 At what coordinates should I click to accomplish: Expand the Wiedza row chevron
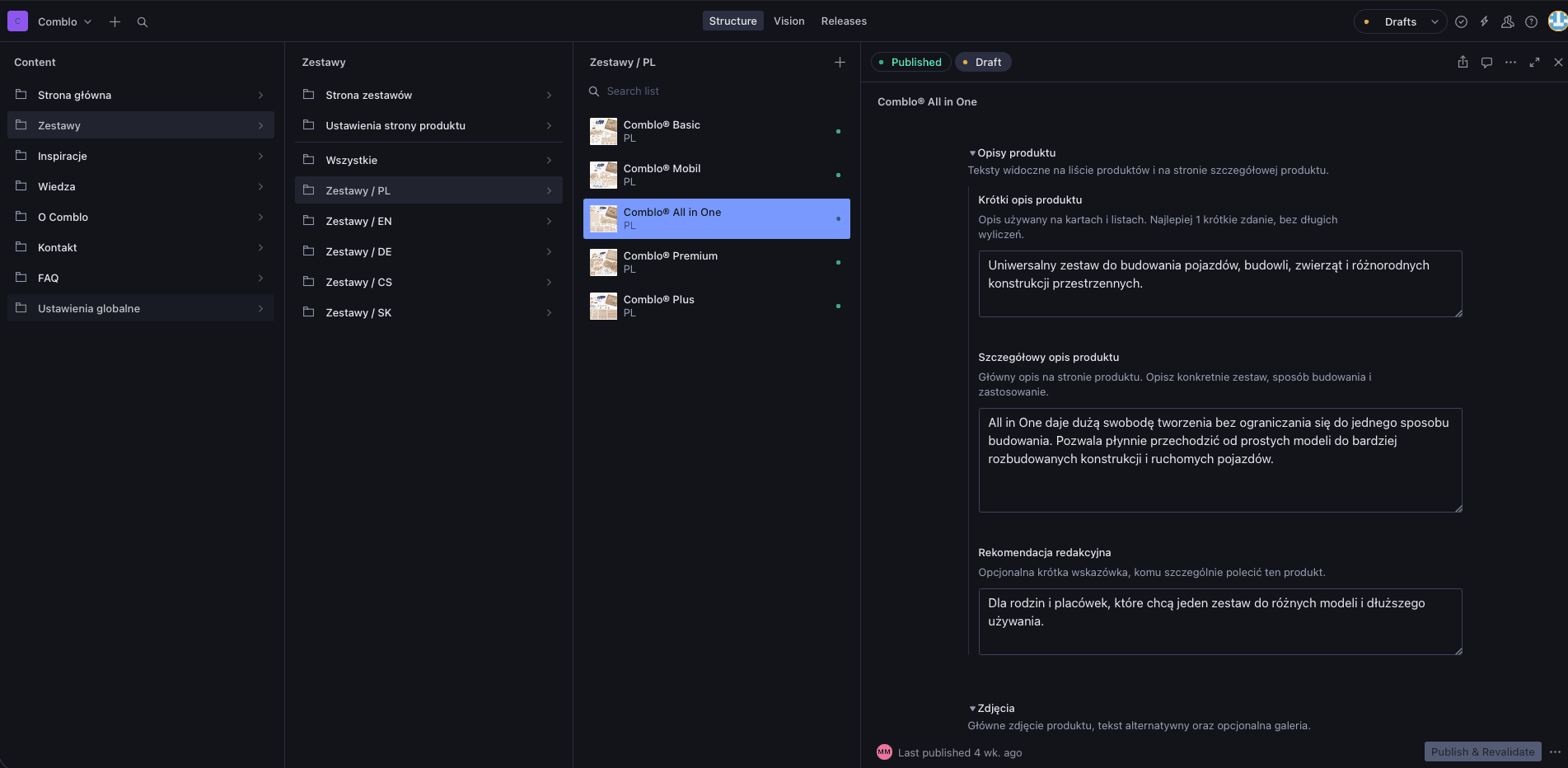[x=260, y=187]
